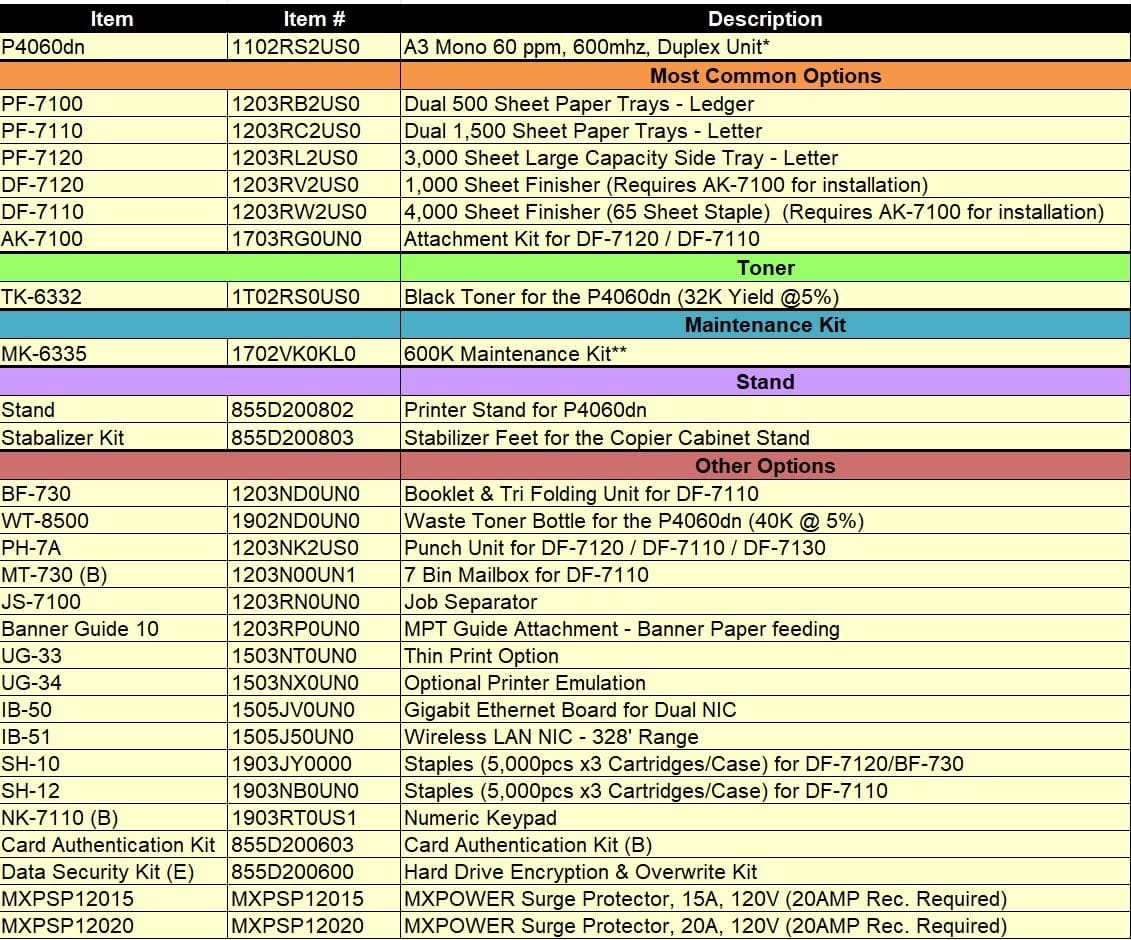The height and width of the screenshot is (940, 1131).
Task: Click item number cell 1102RS2US0
Action: 295,46
